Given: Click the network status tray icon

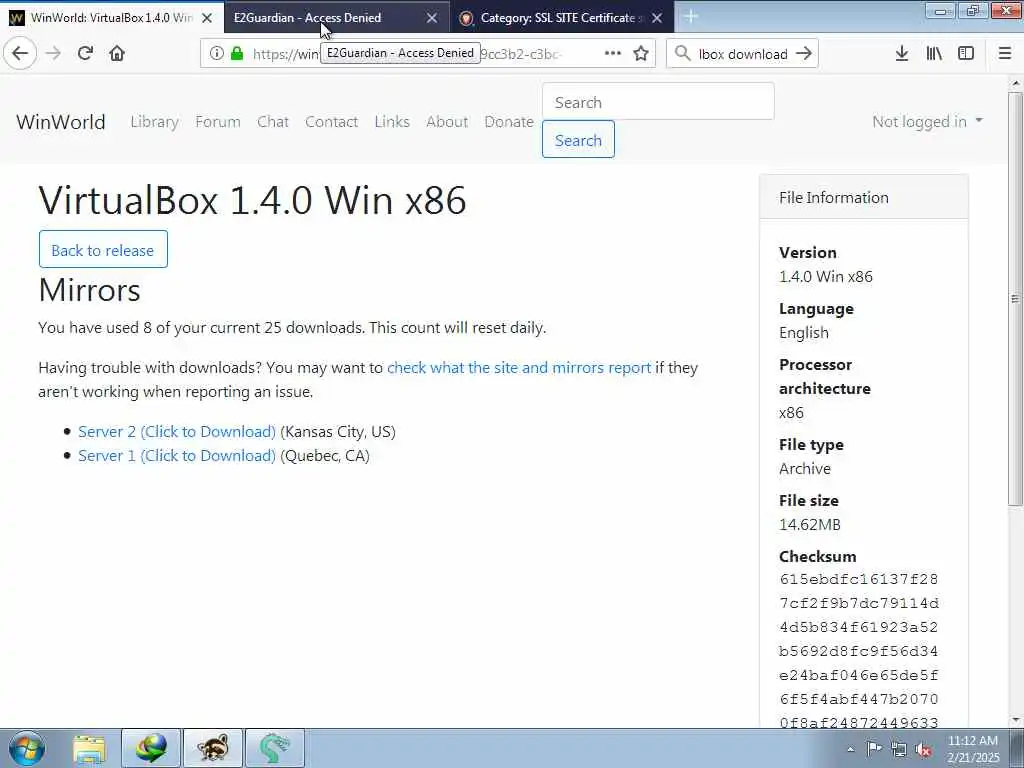Looking at the screenshot, I should 899,749.
